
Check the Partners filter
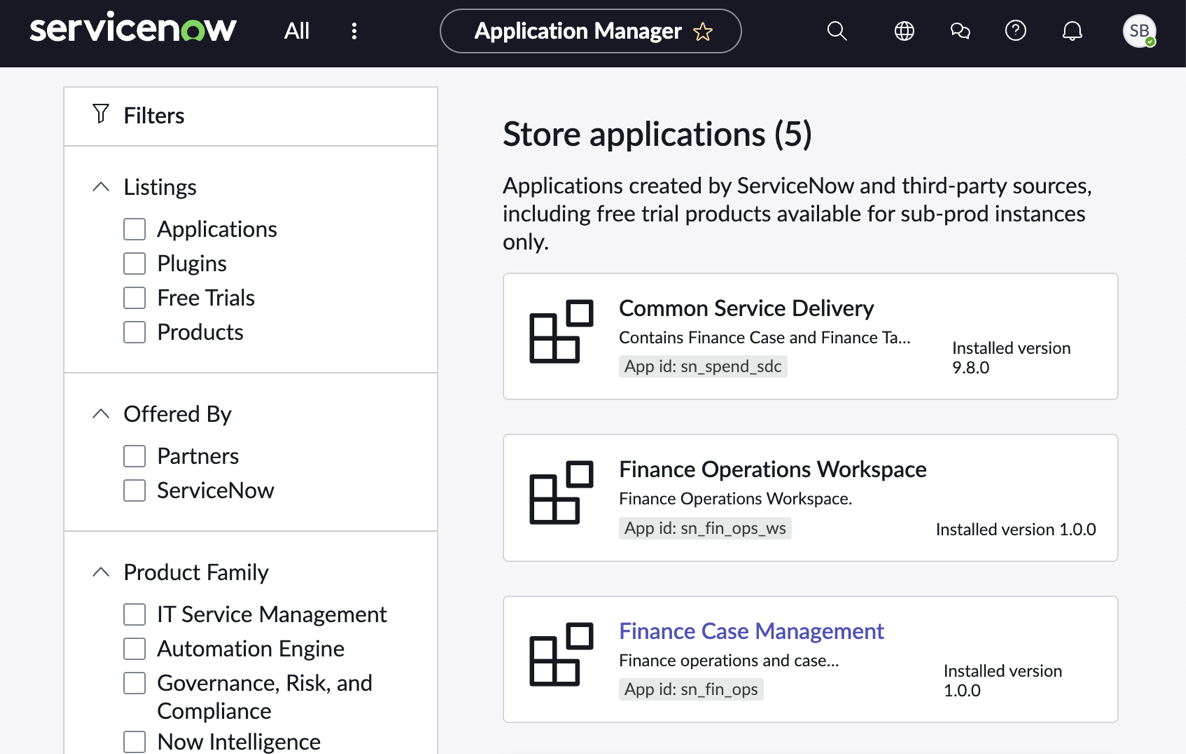click(x=135, y=456)
